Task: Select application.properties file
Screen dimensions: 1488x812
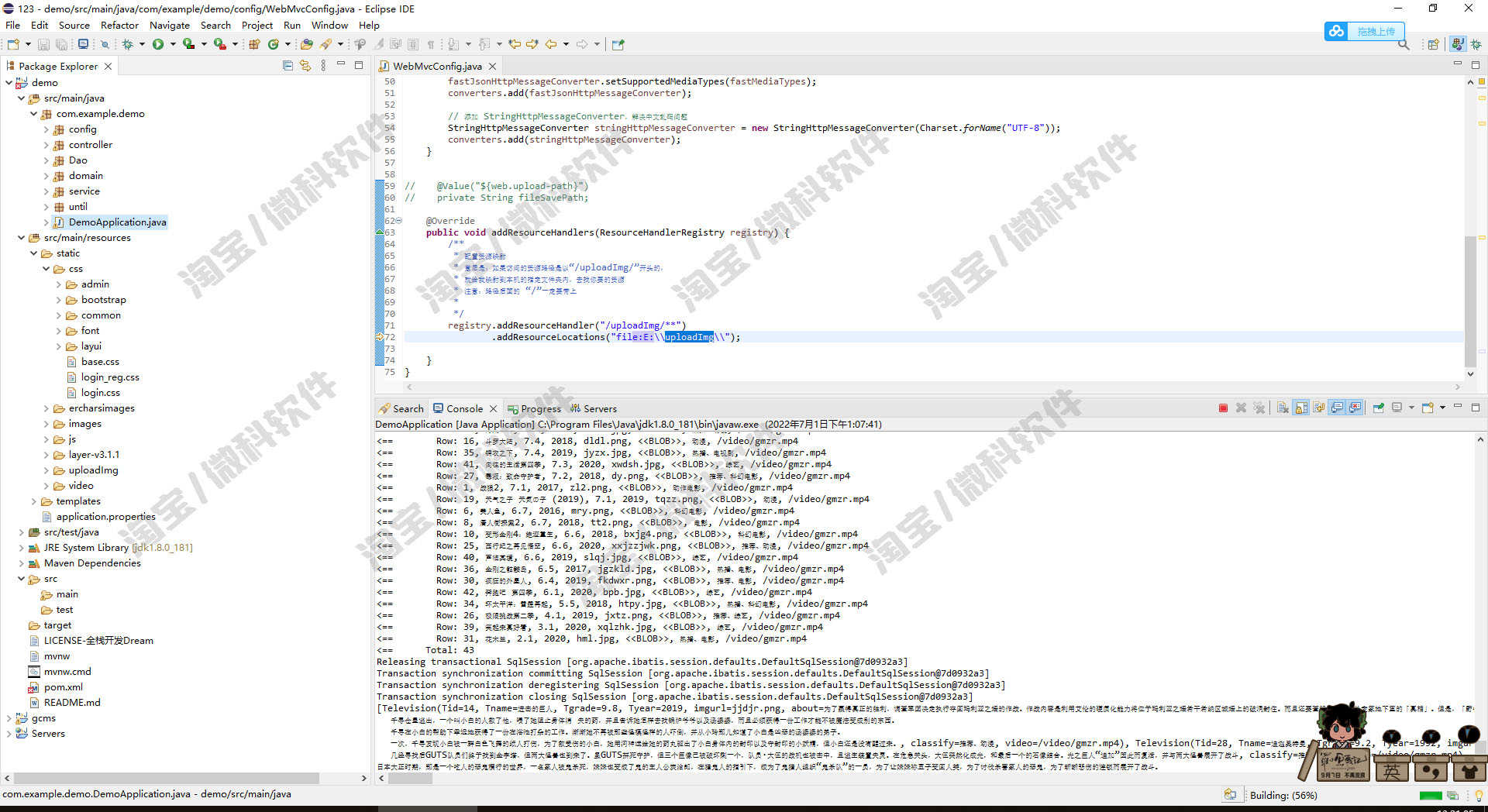Action: click(x=105, y=517)
